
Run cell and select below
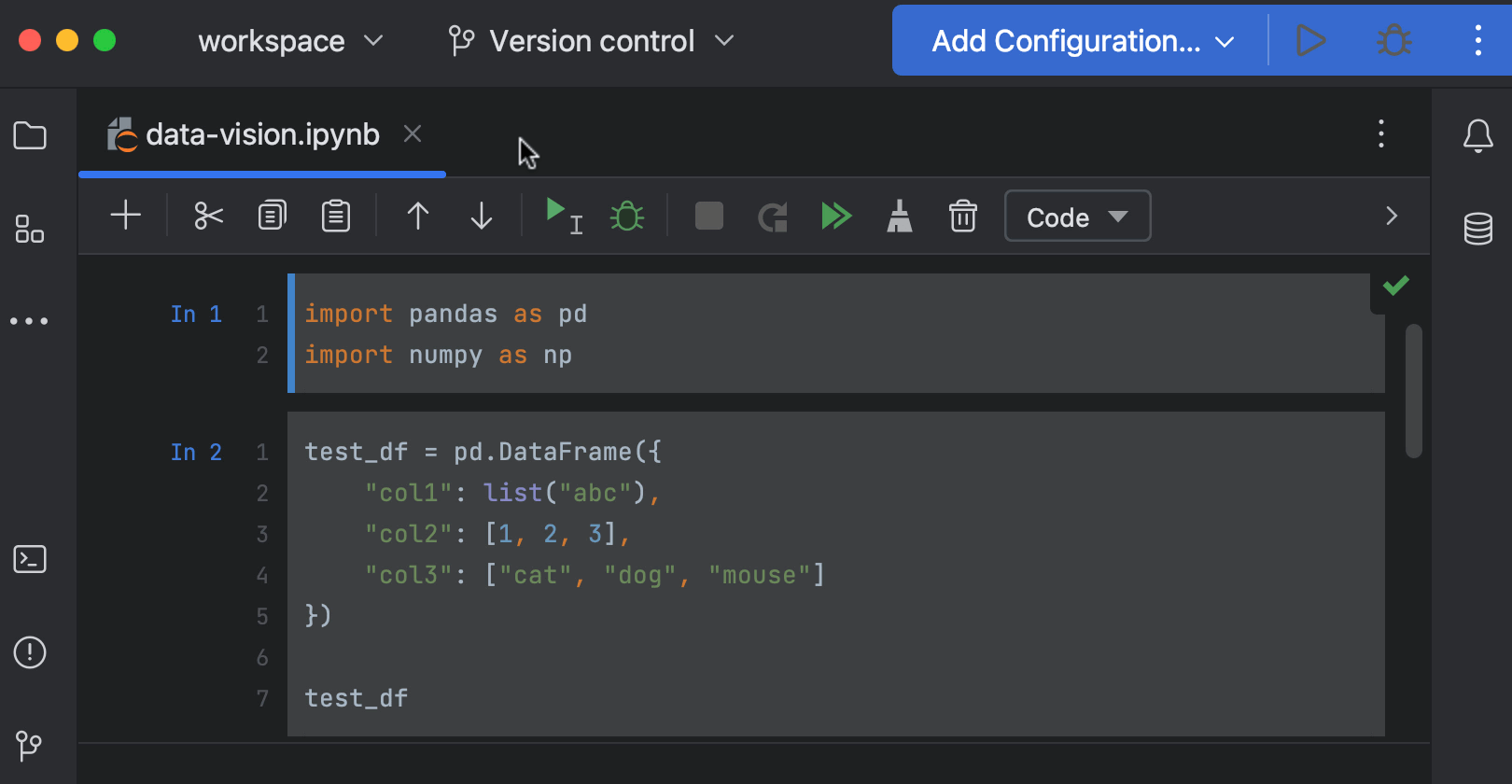click(563, 216)
